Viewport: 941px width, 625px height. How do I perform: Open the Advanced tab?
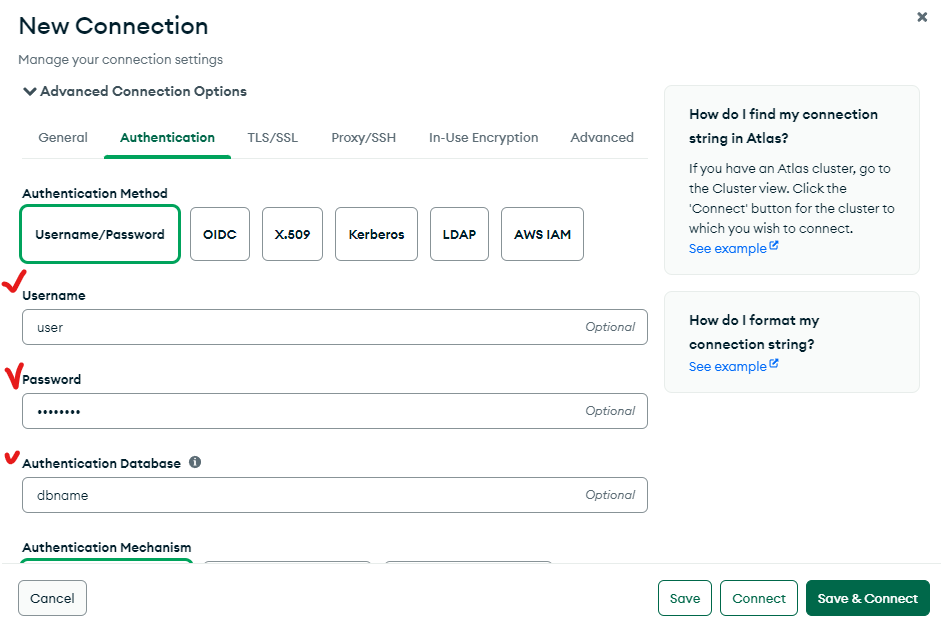602,137
